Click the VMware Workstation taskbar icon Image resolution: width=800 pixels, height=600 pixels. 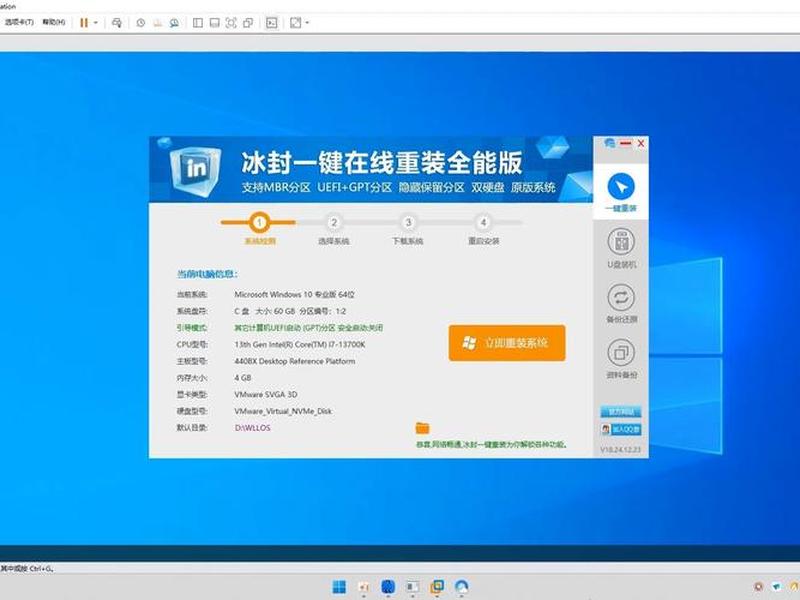pos(437,587)
